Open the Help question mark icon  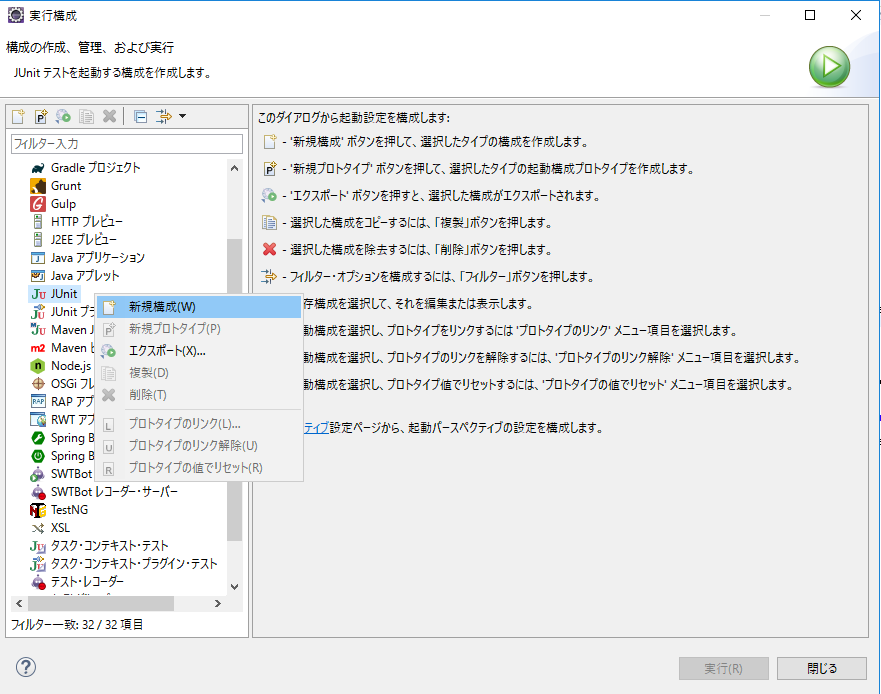26,667
